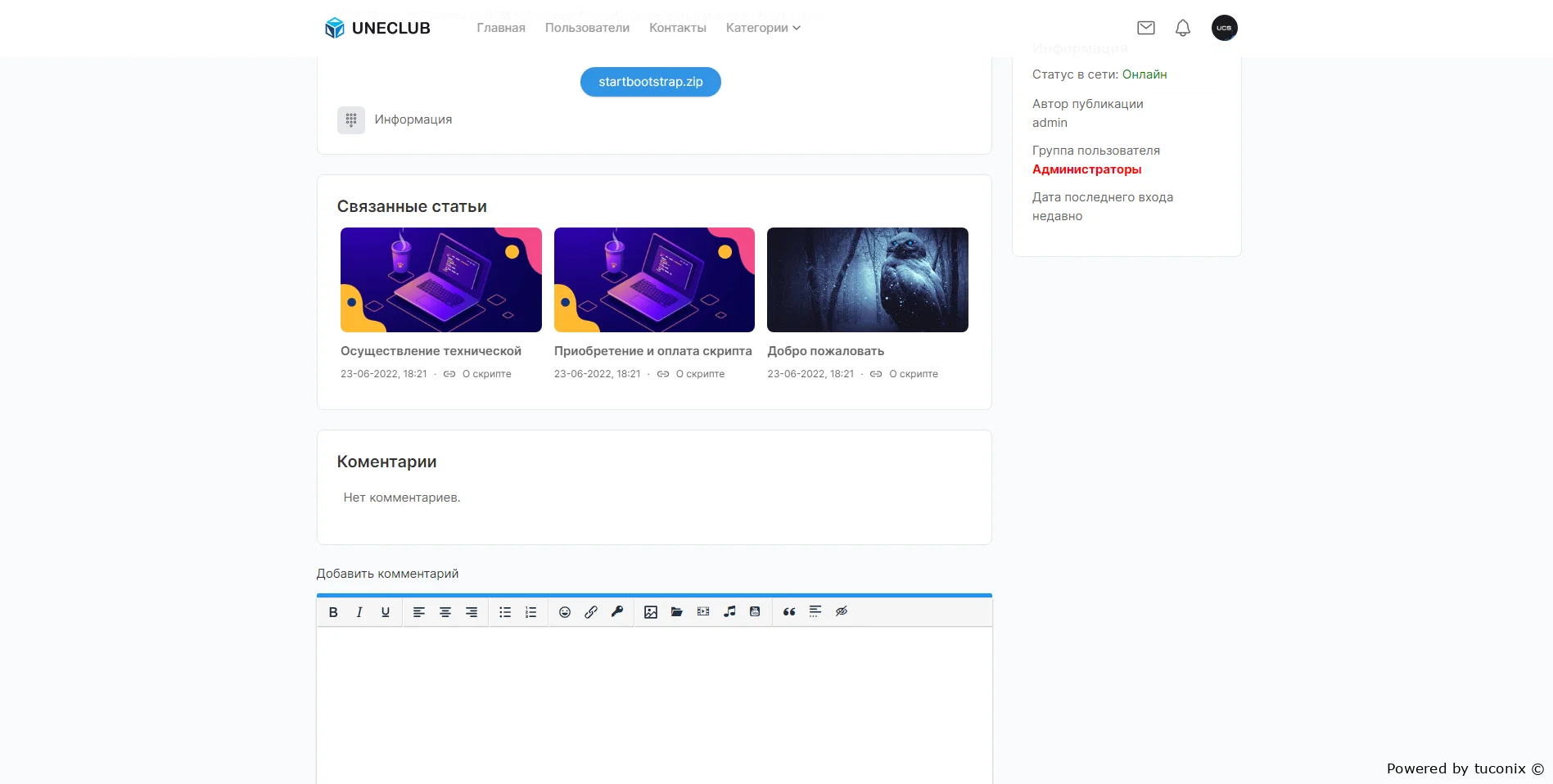The image size is (1553, 784).
Task: Click the open folder file icon
Action: pos(677,612)
